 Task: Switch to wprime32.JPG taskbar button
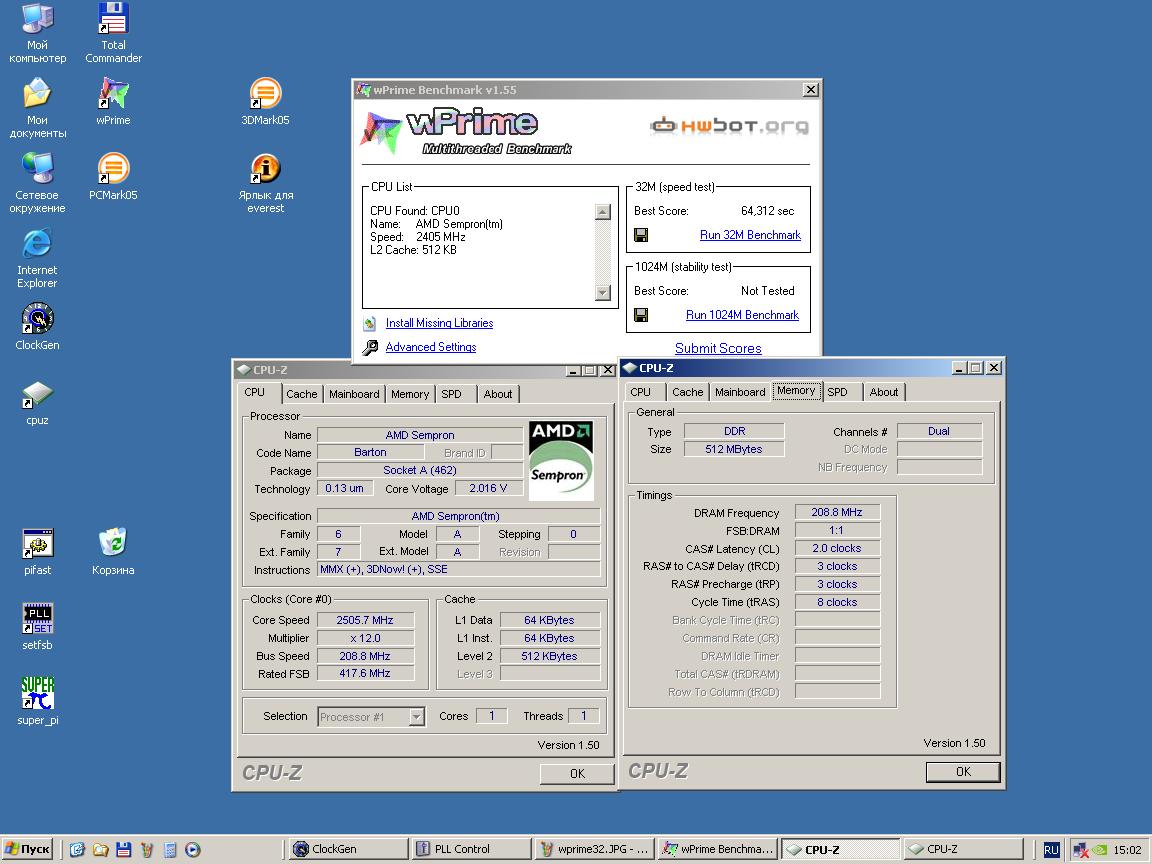click(x=594, y=849)
